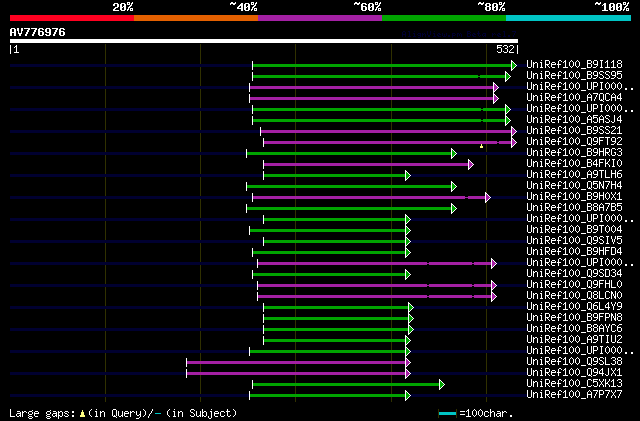
Task: Select the UniRef100_B9HRG3 label
Action: point(574,153)
